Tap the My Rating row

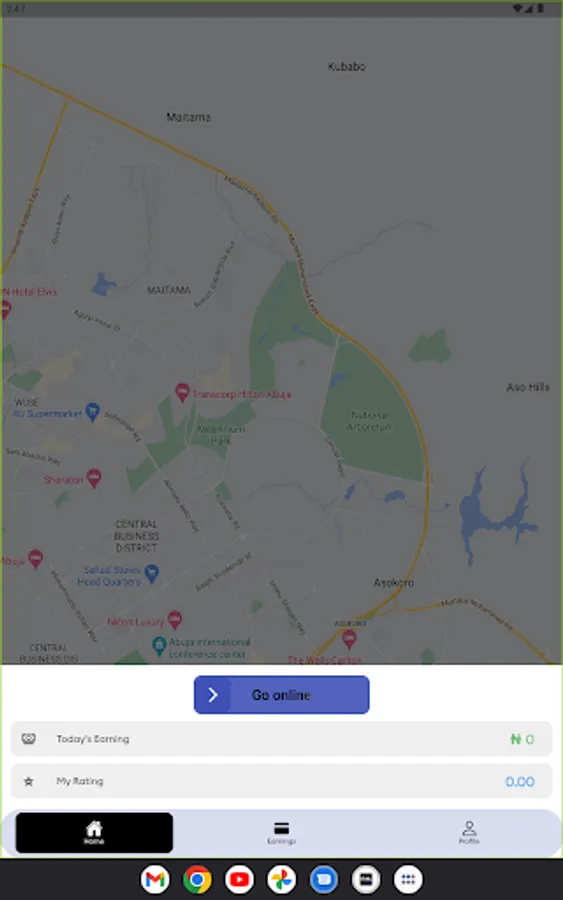tap(281, 781)
